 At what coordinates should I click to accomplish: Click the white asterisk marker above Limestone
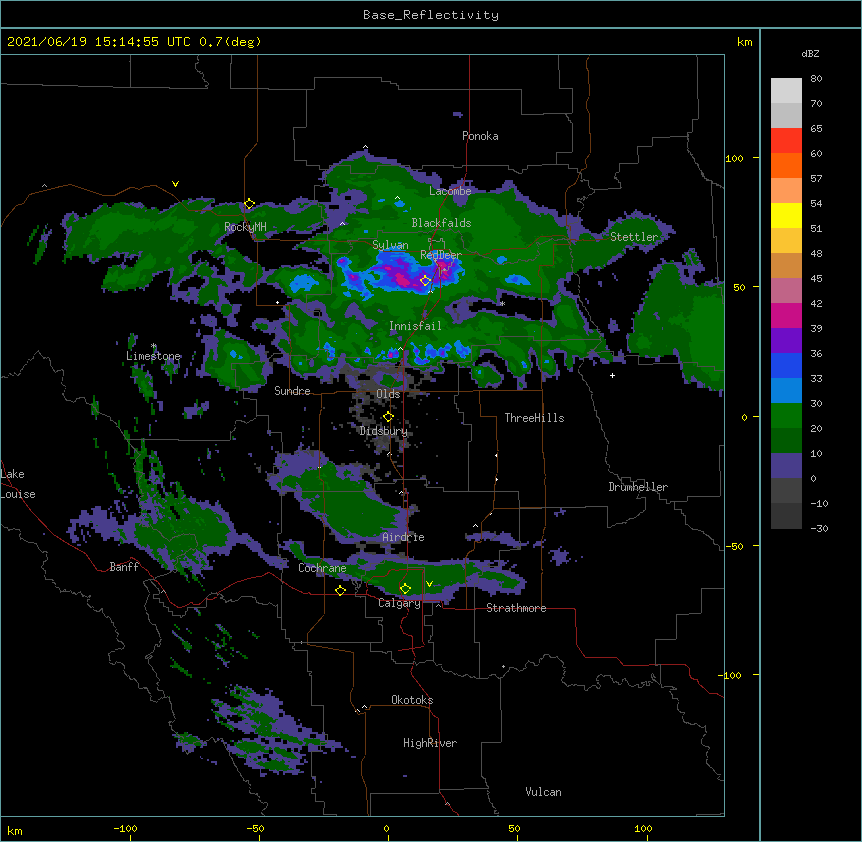pyautogui.click(x=154, y=346)
